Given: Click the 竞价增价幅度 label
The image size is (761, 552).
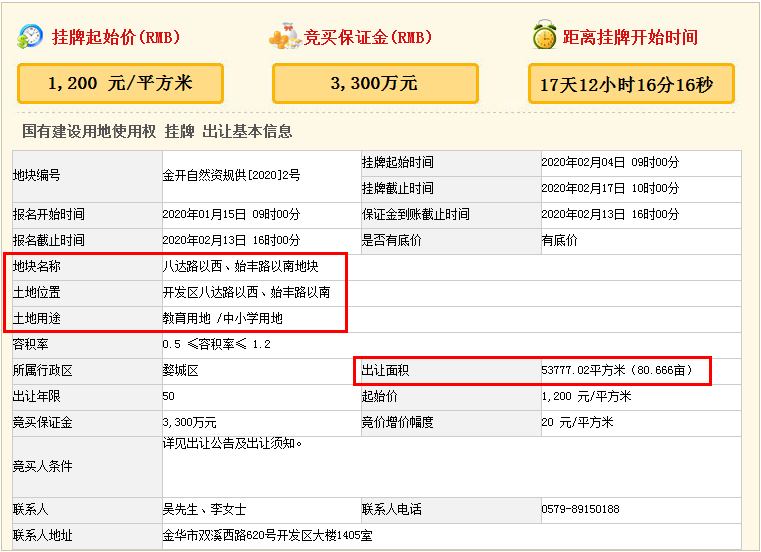Looking at the screenshot, I should pyautogui.click(x=397, y=423).
